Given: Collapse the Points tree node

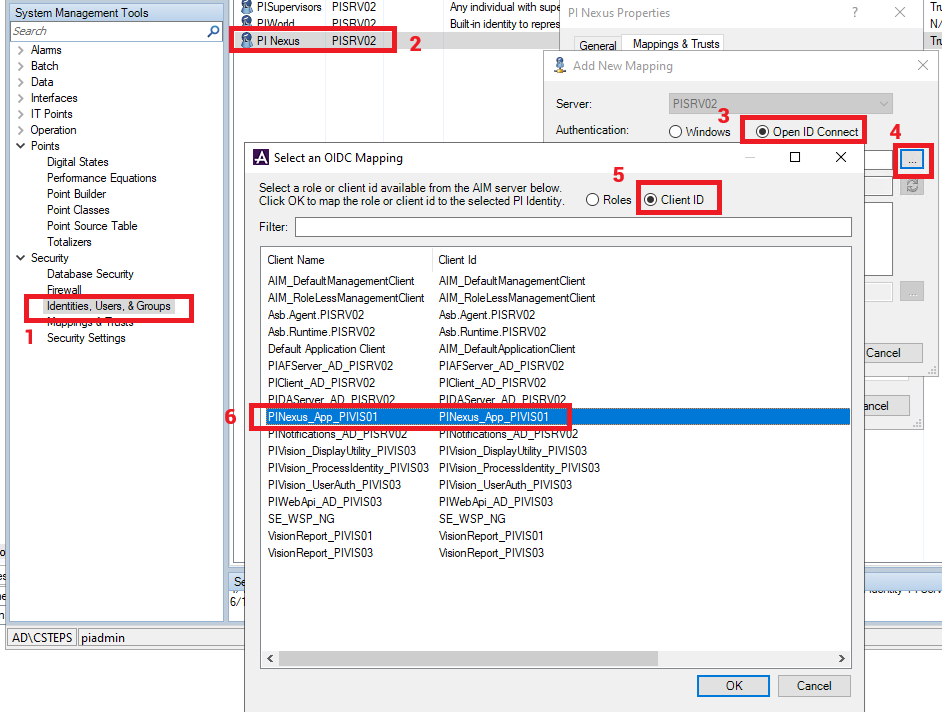Looking at the screenshot, I should 20,146.
